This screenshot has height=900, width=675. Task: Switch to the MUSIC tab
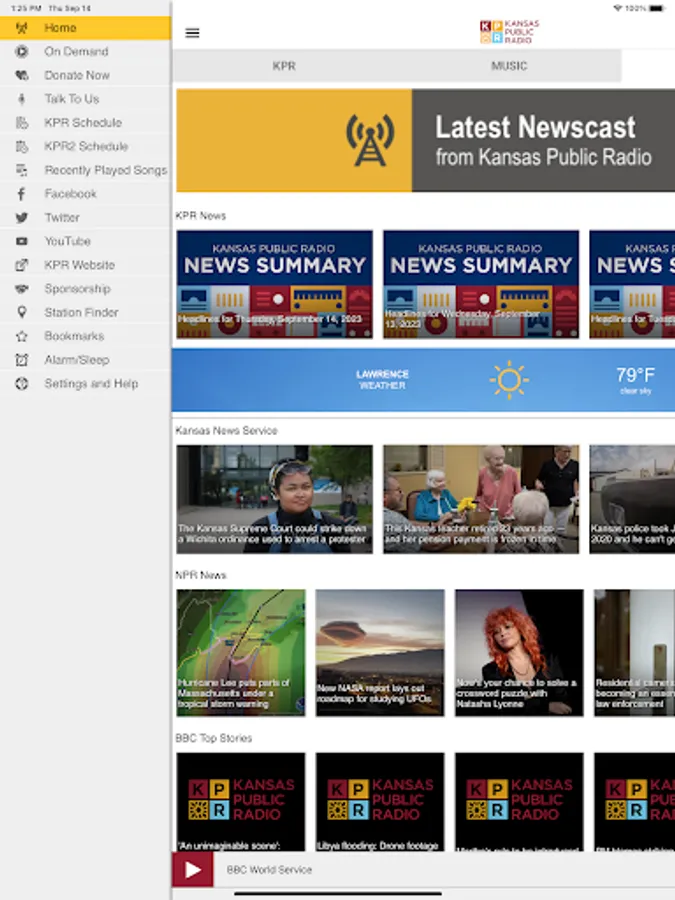[x=509, y=66]
